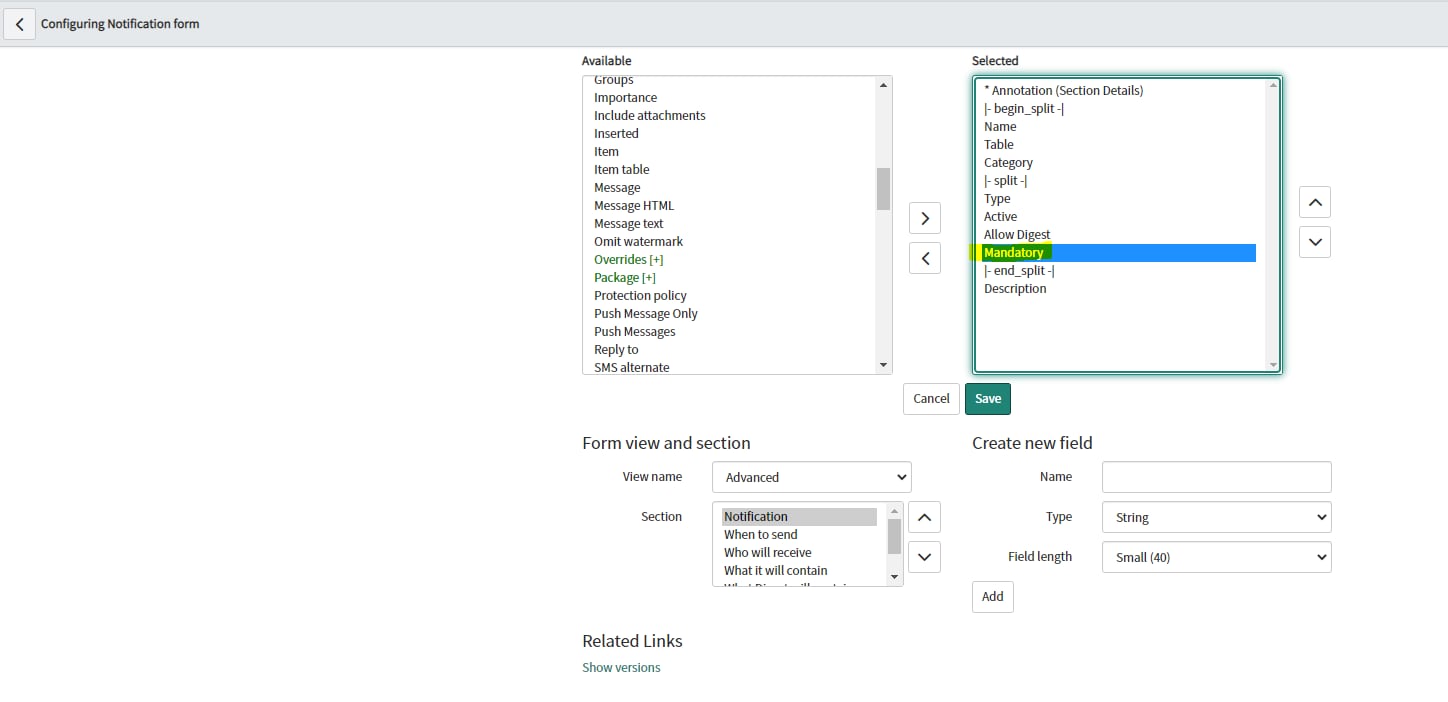Screen dimensions: 1448x702
Task: Click the back arrow to exit form configuration
Action: point(20,23)
